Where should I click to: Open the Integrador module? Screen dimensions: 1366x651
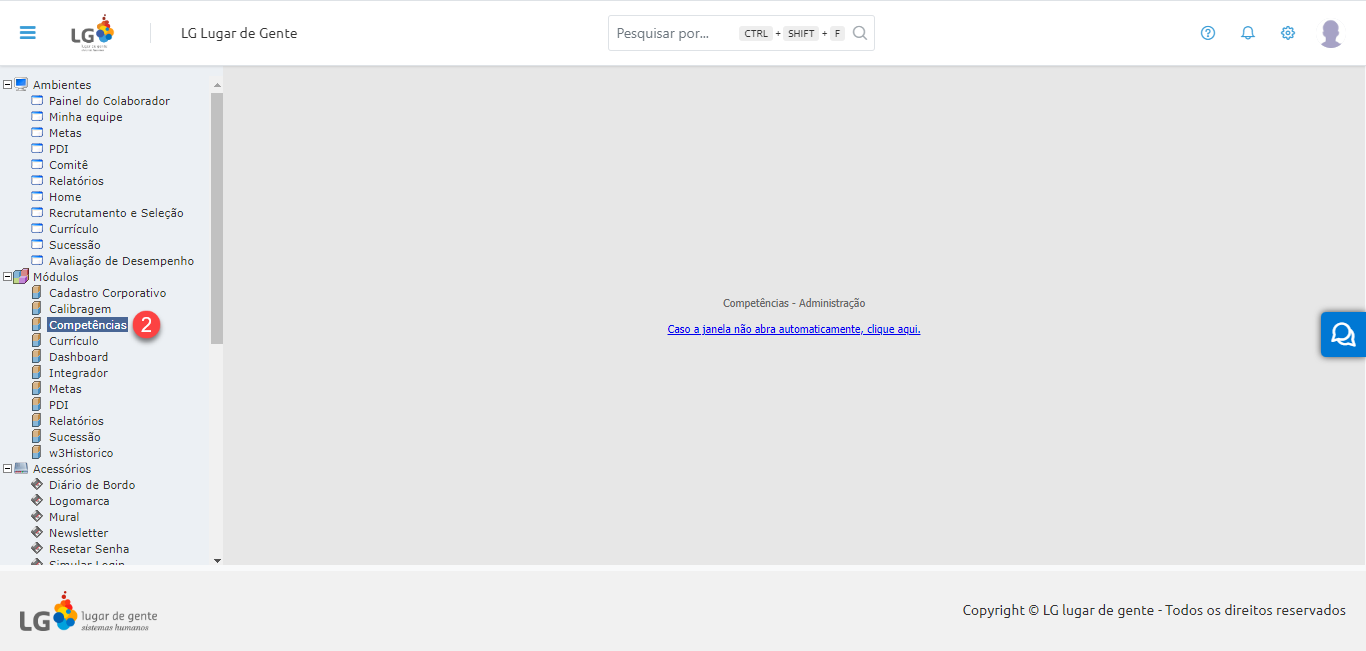[x=78, y=373]
